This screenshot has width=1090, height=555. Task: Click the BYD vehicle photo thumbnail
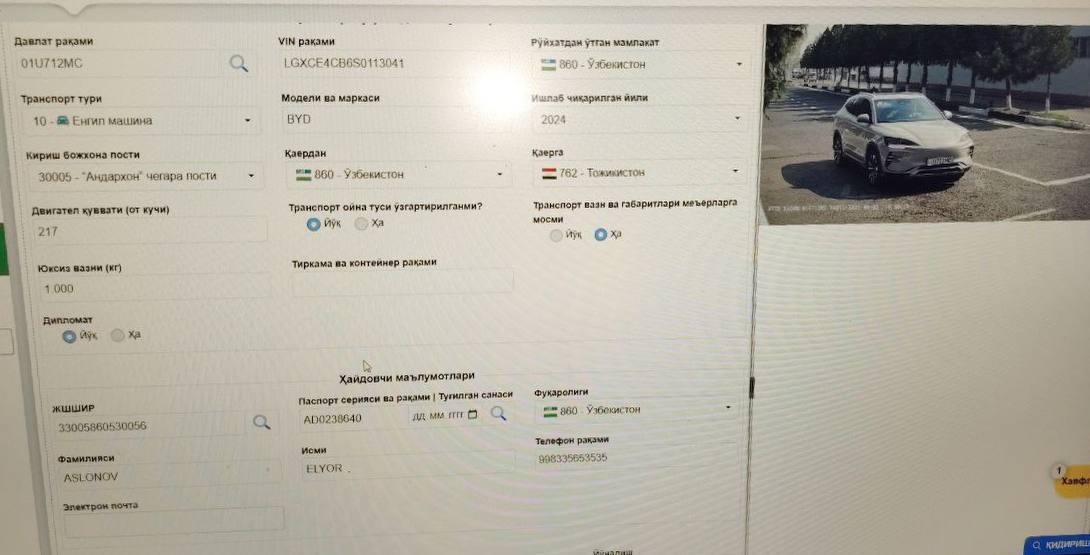click(x=926, y=124)
